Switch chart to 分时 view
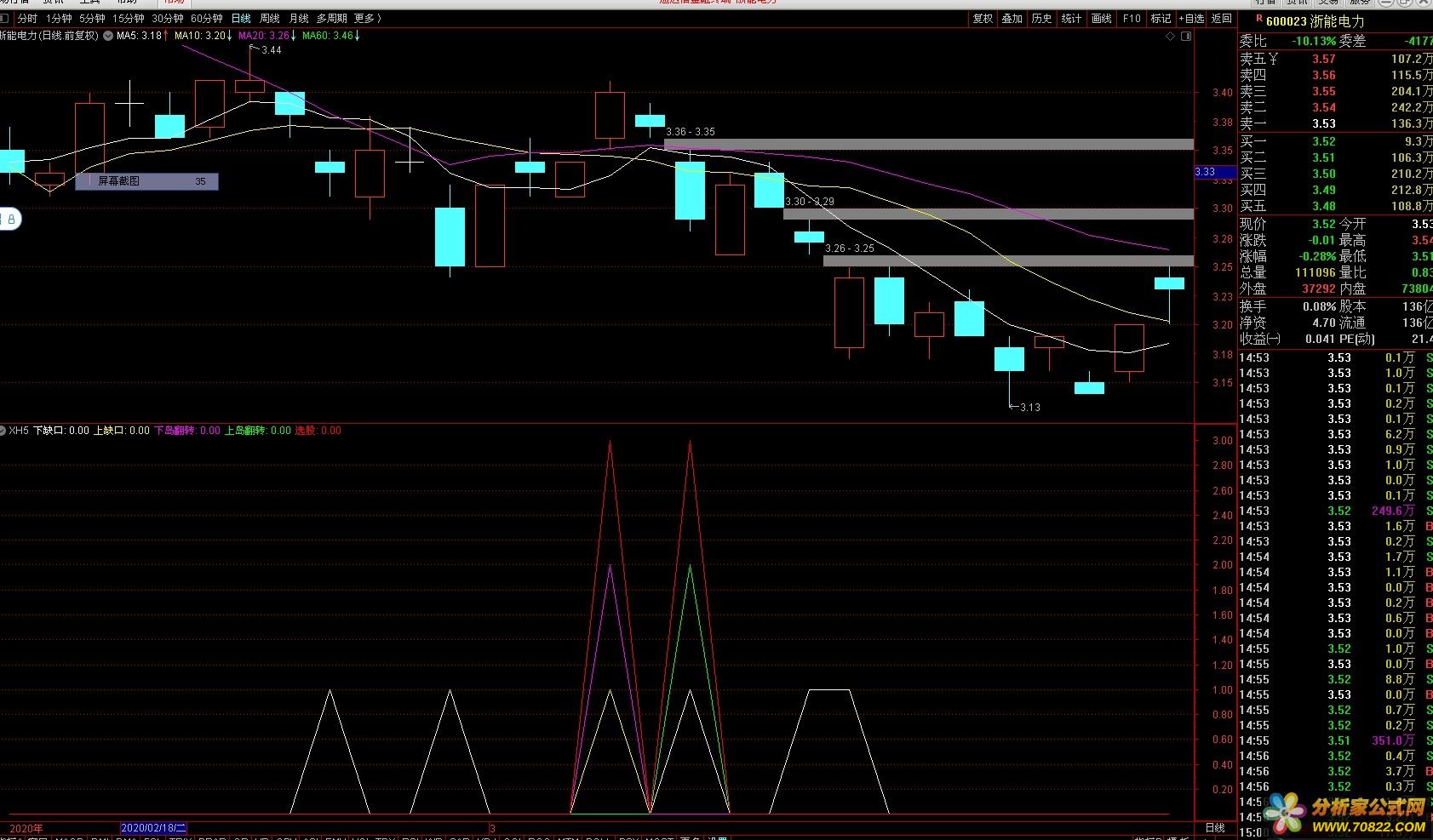 pyautogui.click(x=28, y=19)
